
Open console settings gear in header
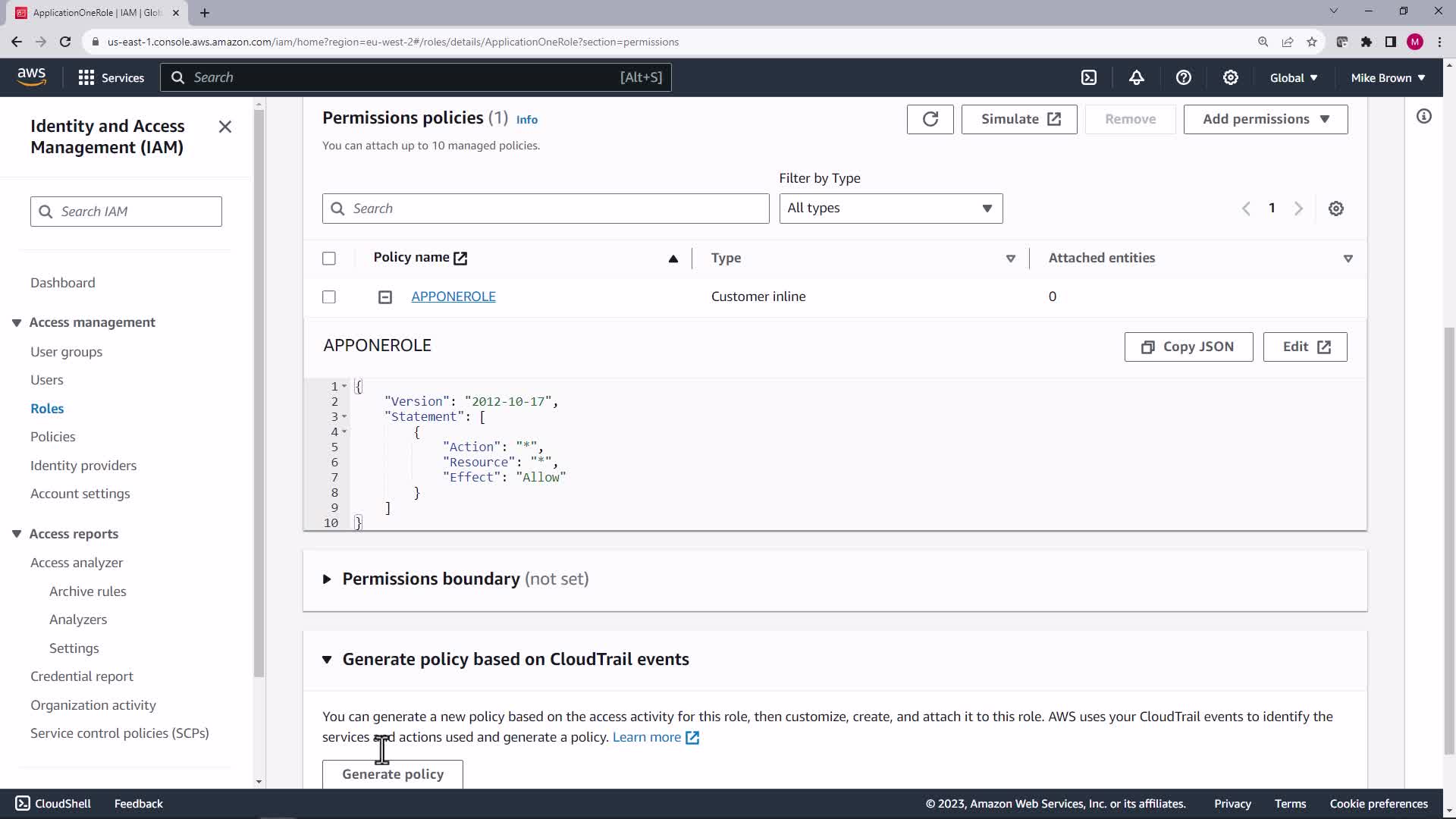pyautogui.click(x=1230, y=77)
